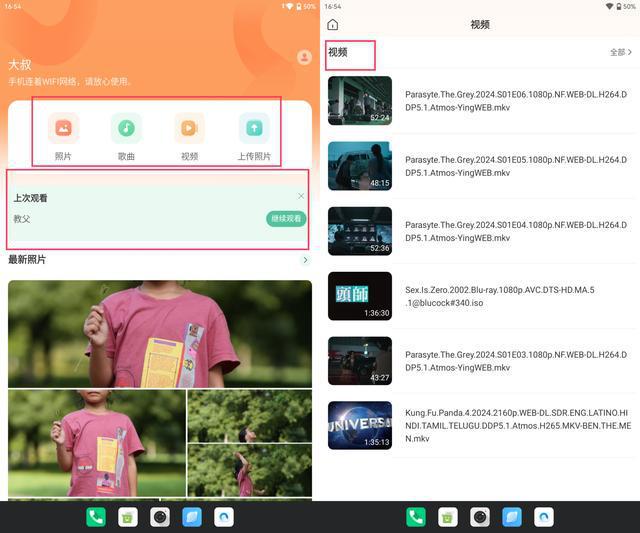The height and width of the screenshot is (533, 640).
Task: Tap the 上传照片 upload icon
Action: tap(254, 128)
